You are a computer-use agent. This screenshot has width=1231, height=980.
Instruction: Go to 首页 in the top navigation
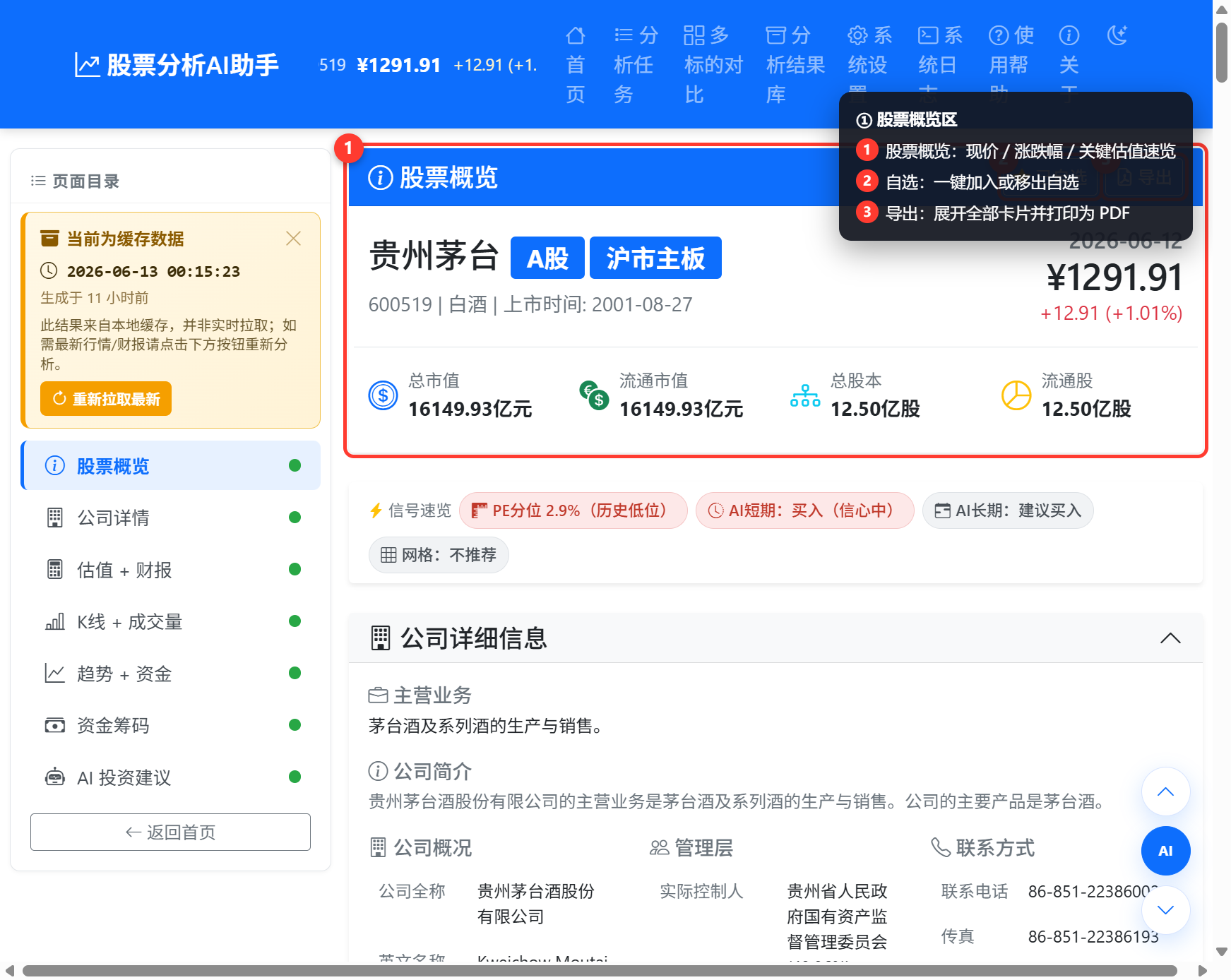point(576,64)
